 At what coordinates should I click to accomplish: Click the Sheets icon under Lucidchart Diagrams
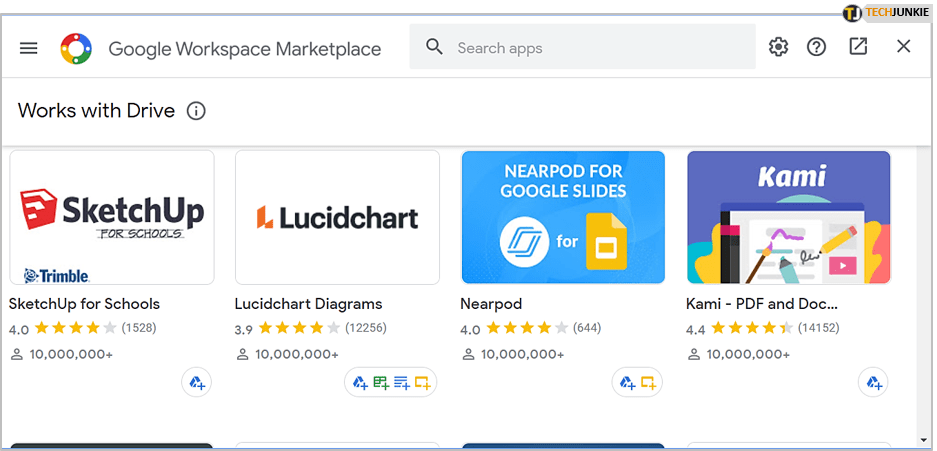point(380,382)
